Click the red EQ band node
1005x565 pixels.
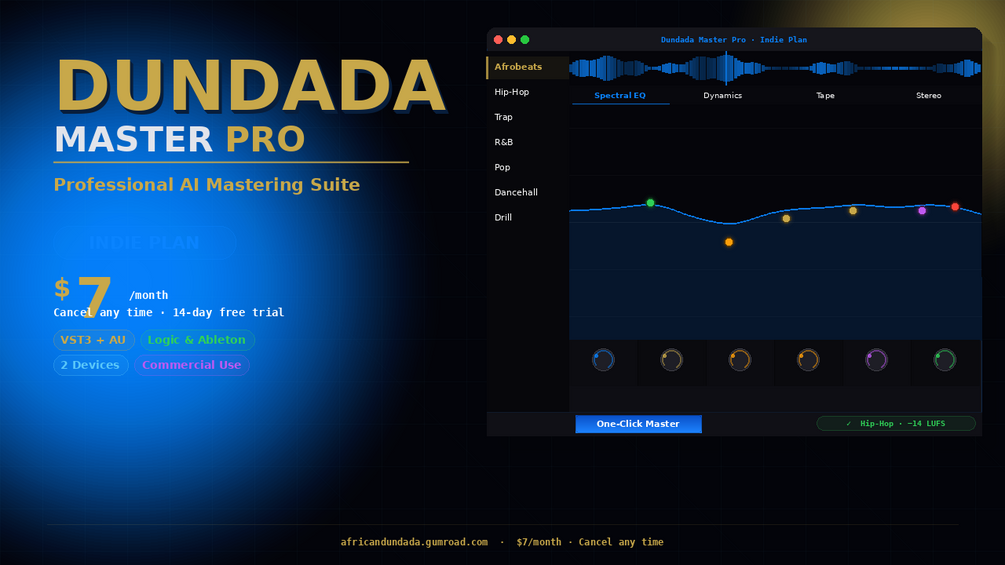click(955, 207)
